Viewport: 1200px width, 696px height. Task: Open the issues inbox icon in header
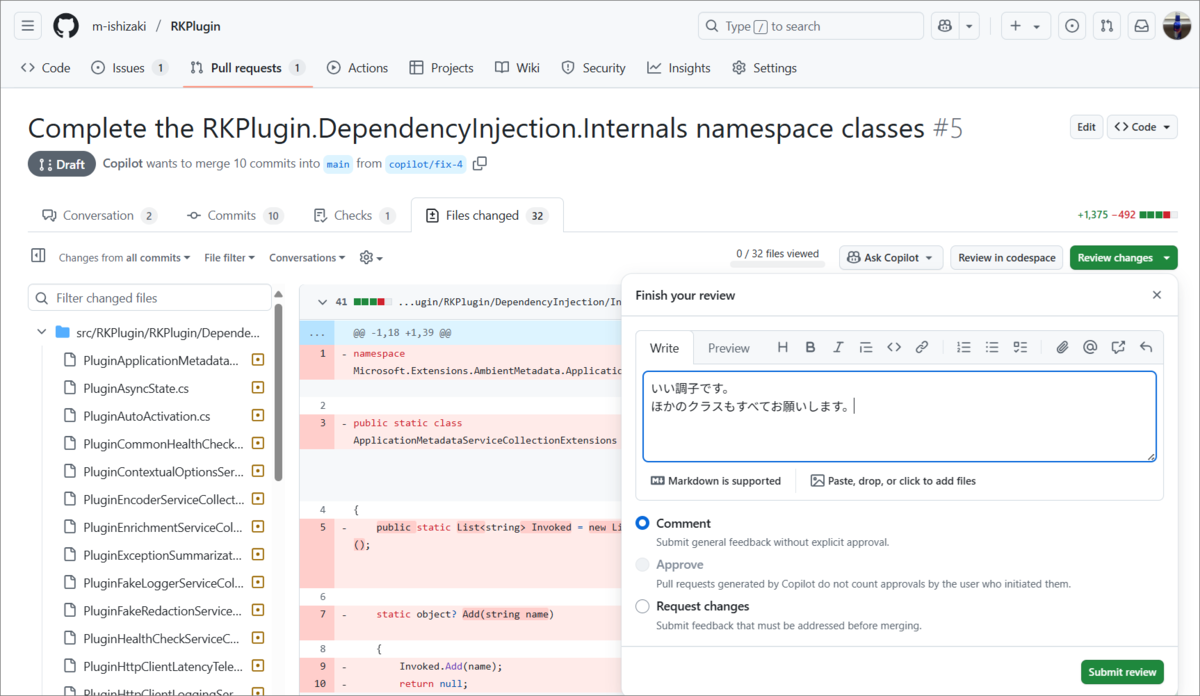pos(1073,26)
